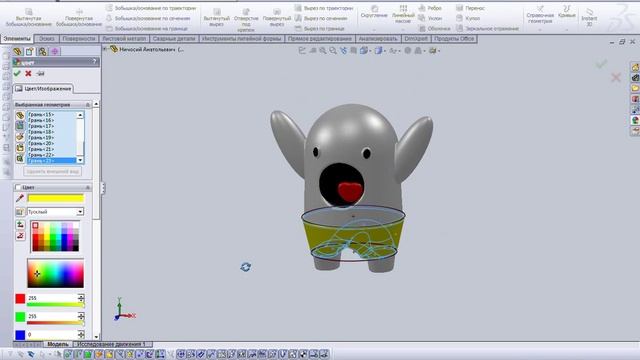
Task: Open the Appearances color-wheel icon in right task pane
Action: pyautogui.click(x=635, y=120)
